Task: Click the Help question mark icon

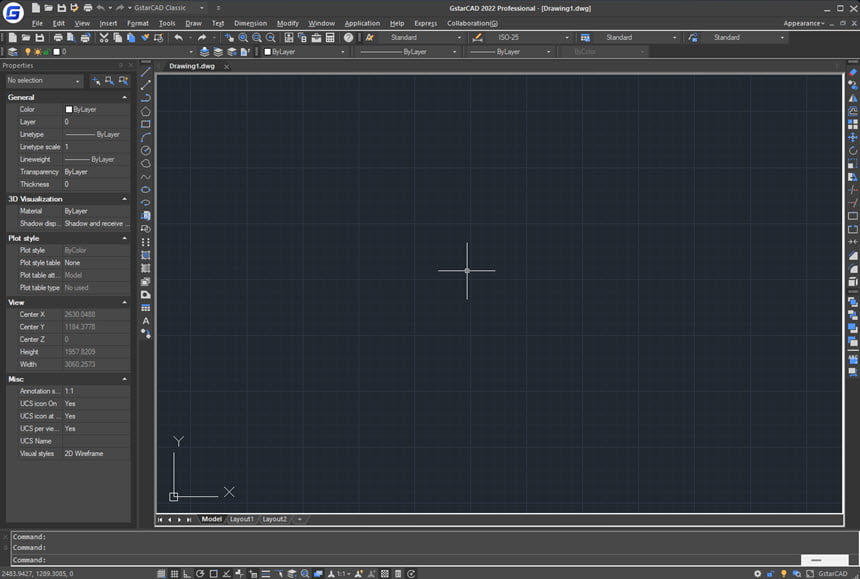Action: pyautogui.click(x=348, y=37)
